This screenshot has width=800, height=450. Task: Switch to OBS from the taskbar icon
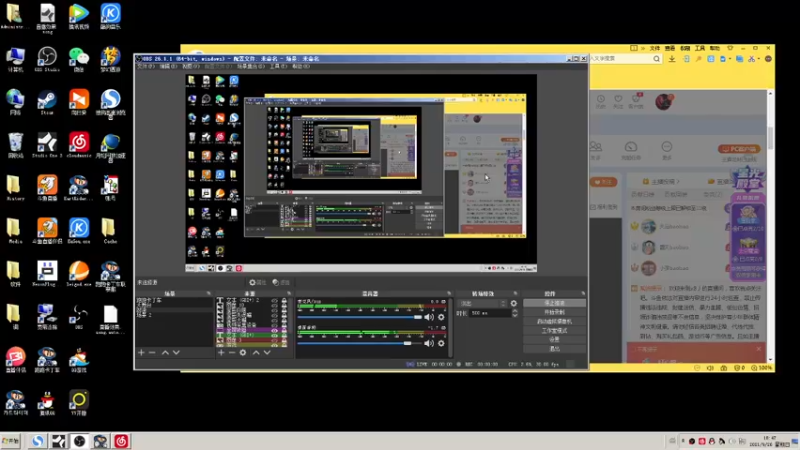point(79,441)
